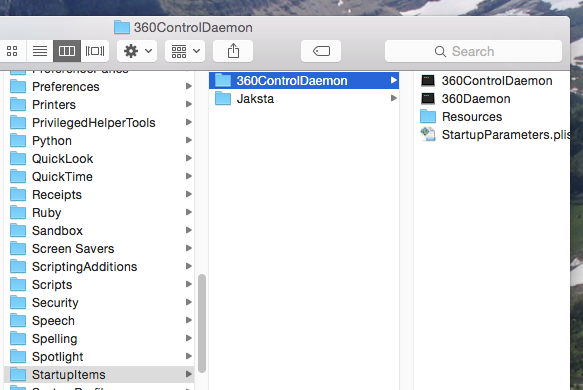Click the Share toolbar button
The height and width of the screenshot is (390, 583).
pyautogui.click(x=233, y=51)
